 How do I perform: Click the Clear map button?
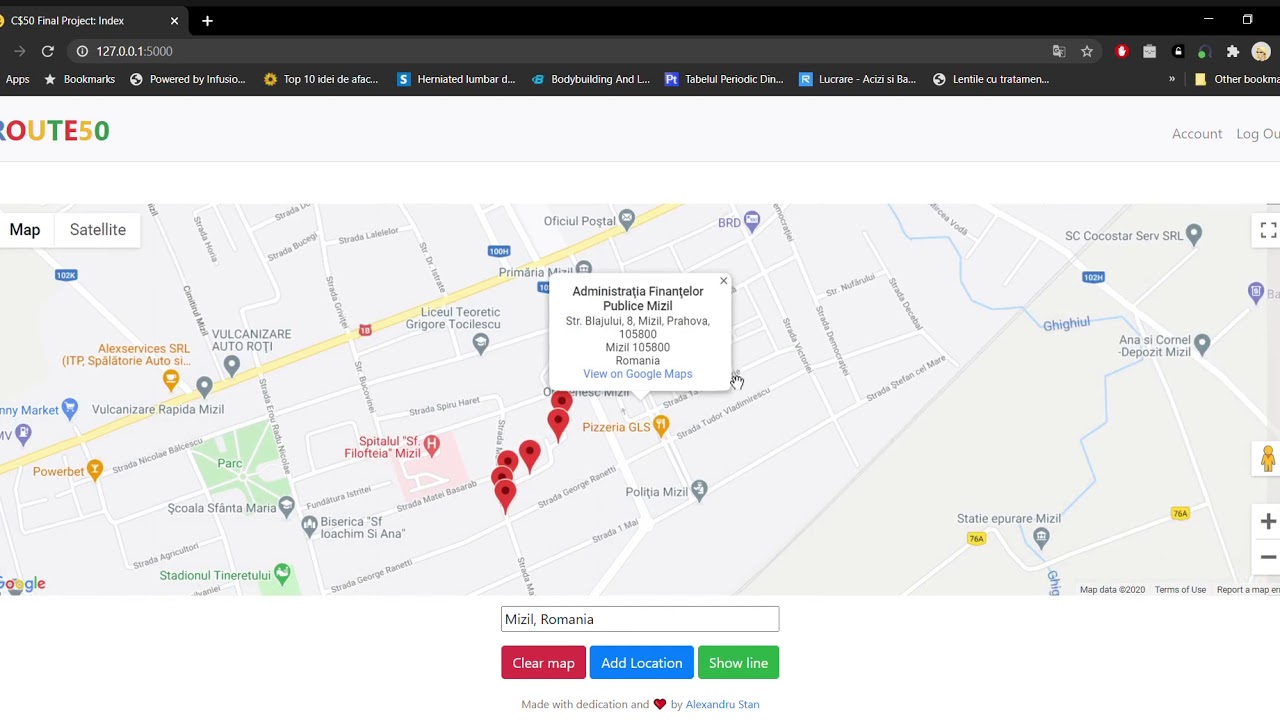pos(543,663)
